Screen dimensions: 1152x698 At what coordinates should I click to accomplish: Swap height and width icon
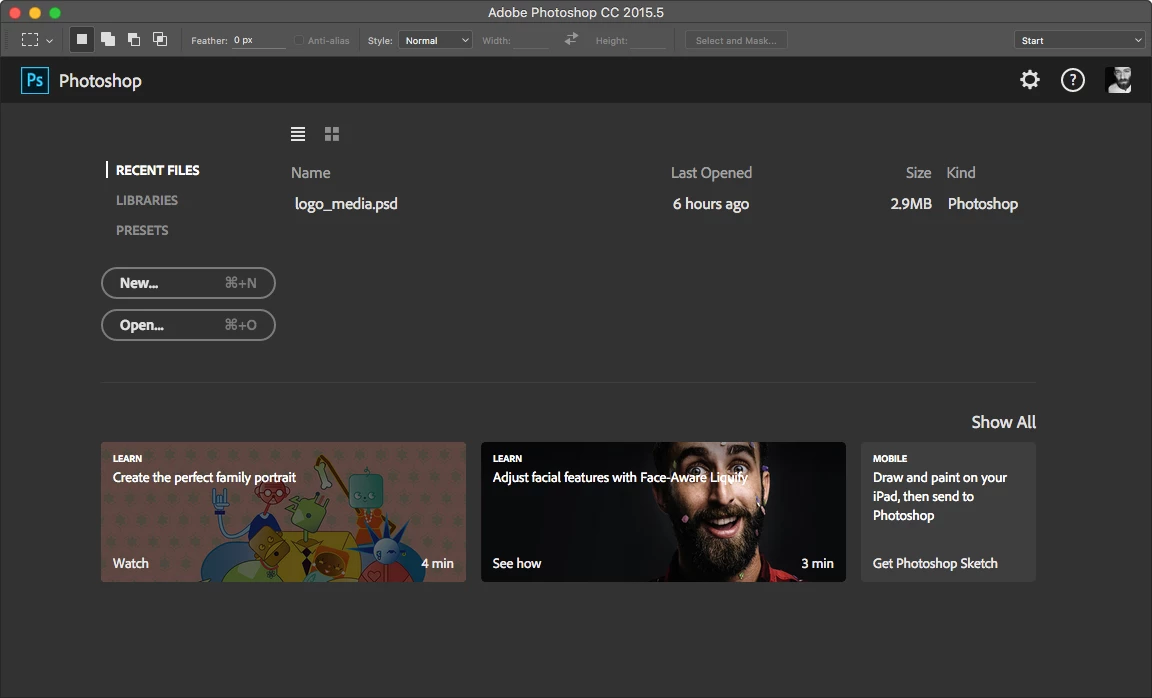(x=571, y=39)
